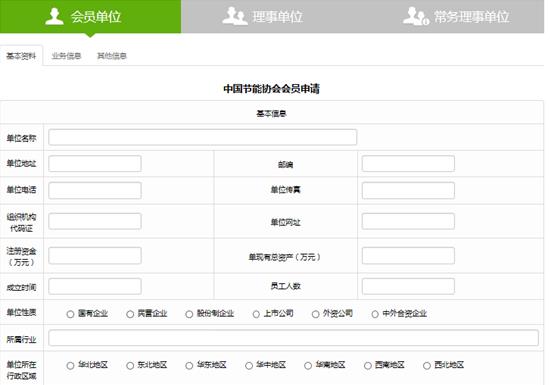Pick the 华南地区 region radio
550x385 pixels.
[308, 366]
